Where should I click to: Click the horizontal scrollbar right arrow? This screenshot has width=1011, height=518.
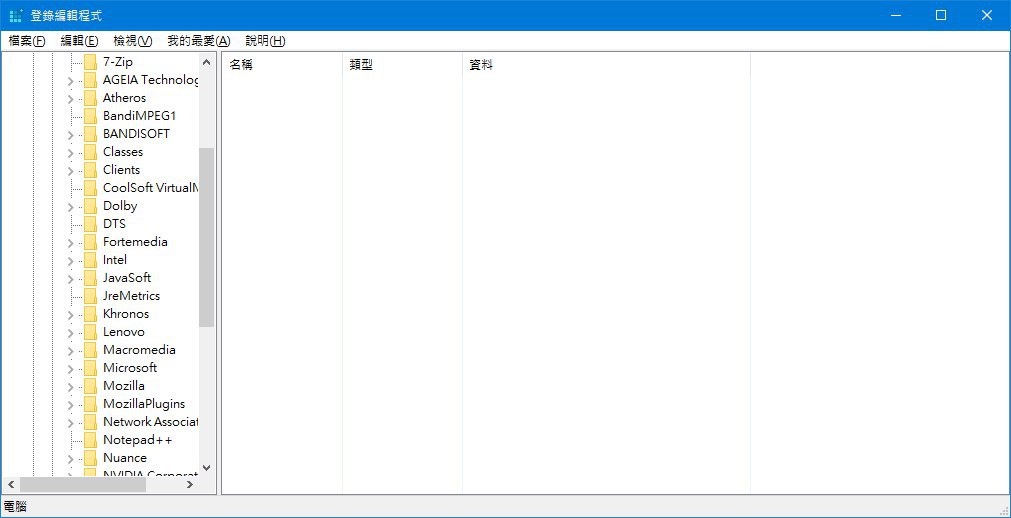coord(190,484)
